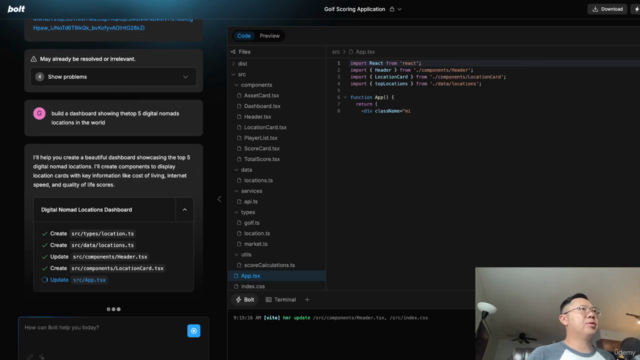Open src/components/Header.tsx from action list
Viewport: 640px width, 360px height.
(x=109, y=257)
